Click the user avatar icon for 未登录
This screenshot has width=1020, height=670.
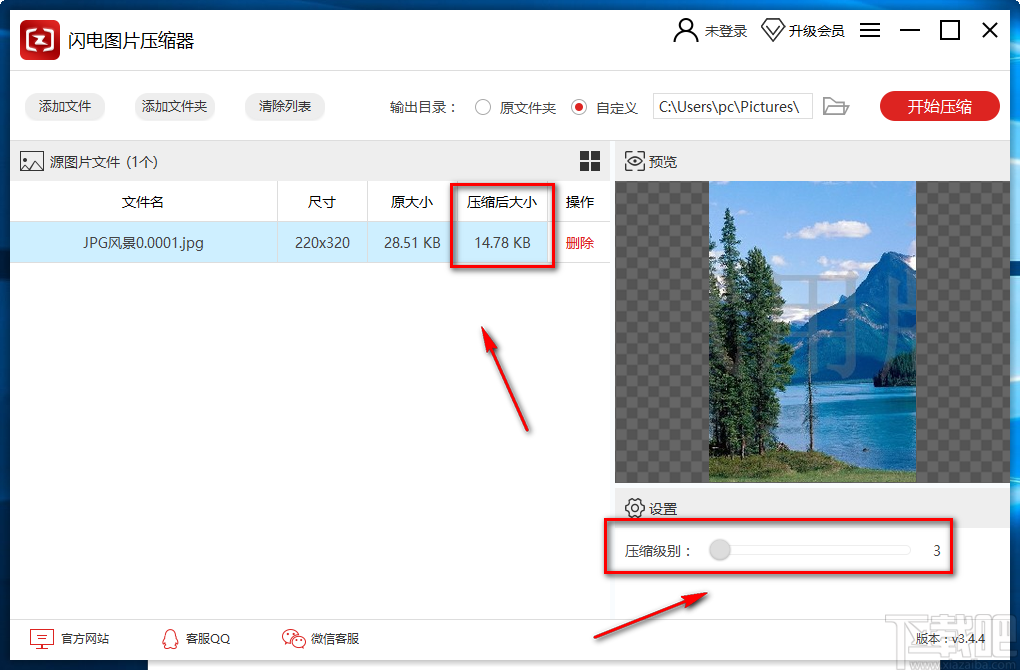(686, 31)
